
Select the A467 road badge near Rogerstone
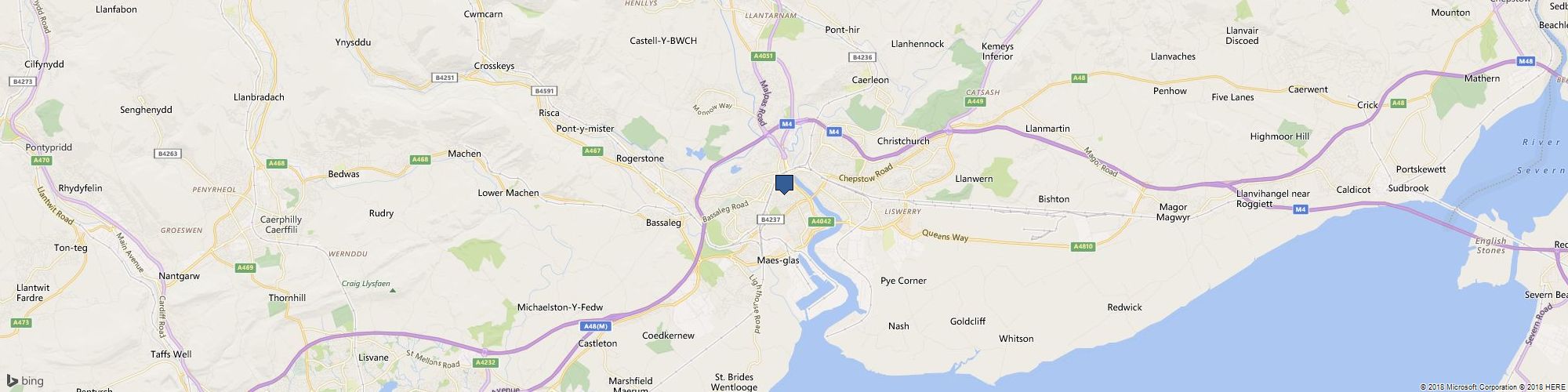[x=593, y=151]
